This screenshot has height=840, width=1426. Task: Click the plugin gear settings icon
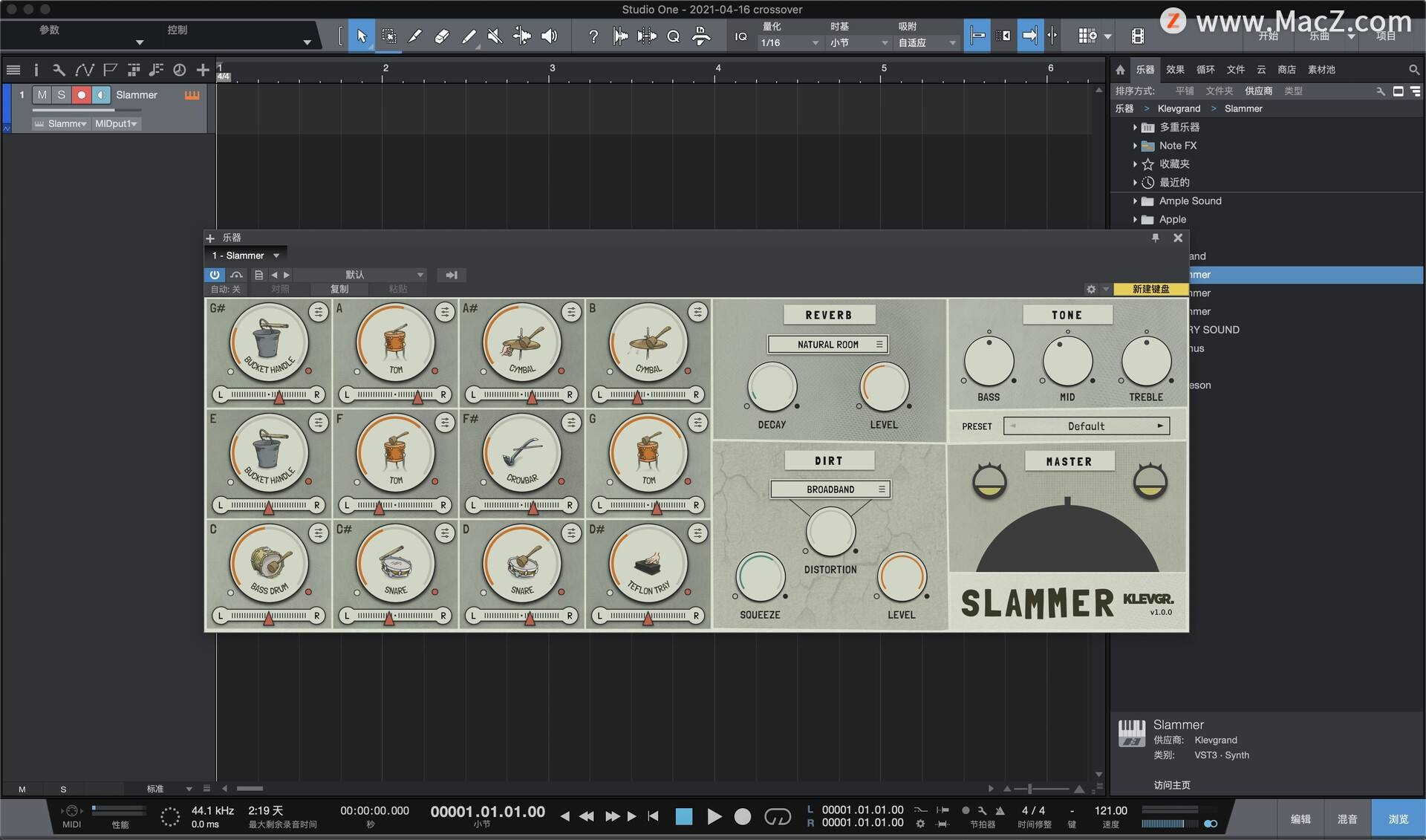pos(1091,289)
